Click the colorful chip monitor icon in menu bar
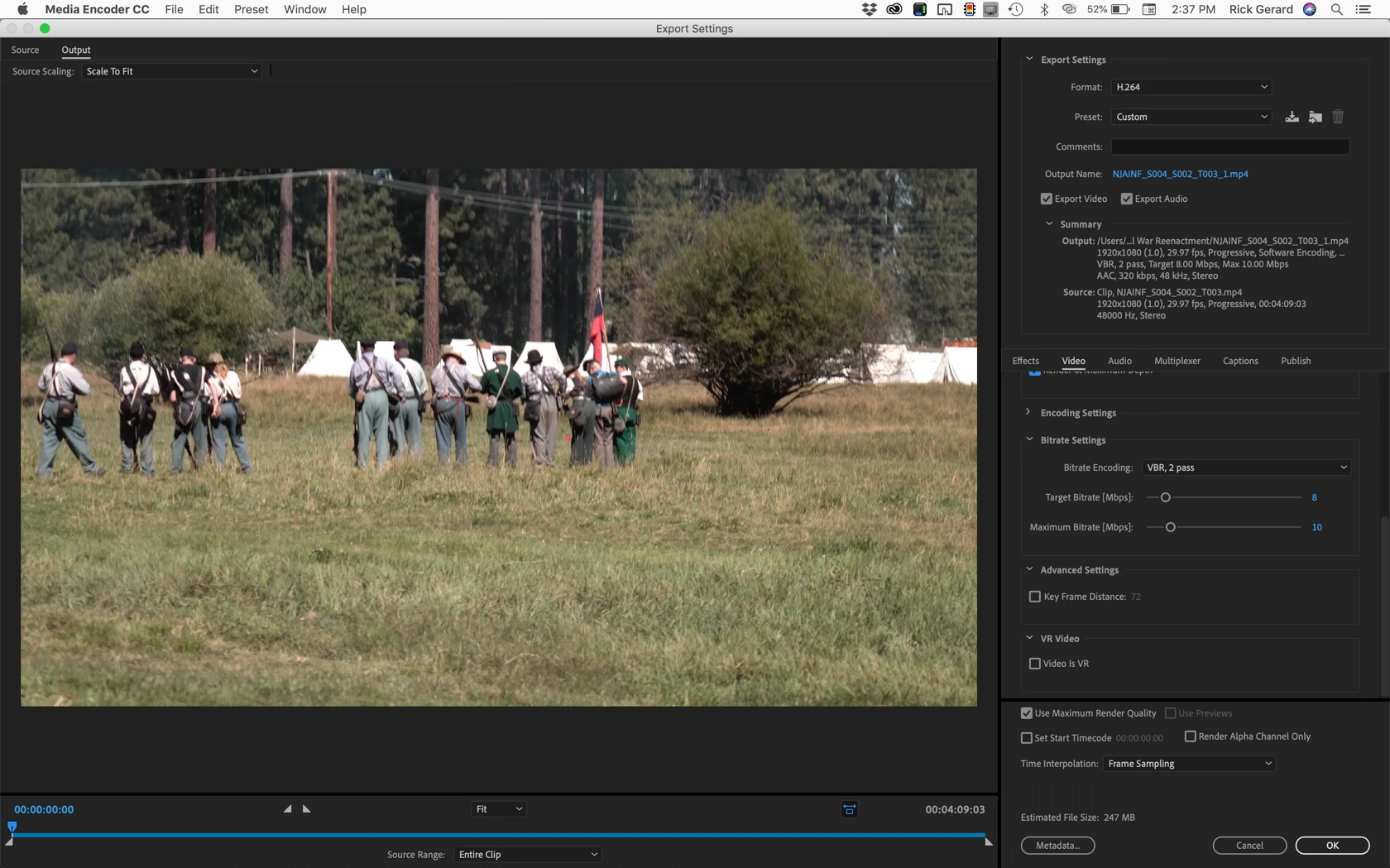Image resolution: width=1390 pixels, height=868 pixels. [x=969, y=9]
